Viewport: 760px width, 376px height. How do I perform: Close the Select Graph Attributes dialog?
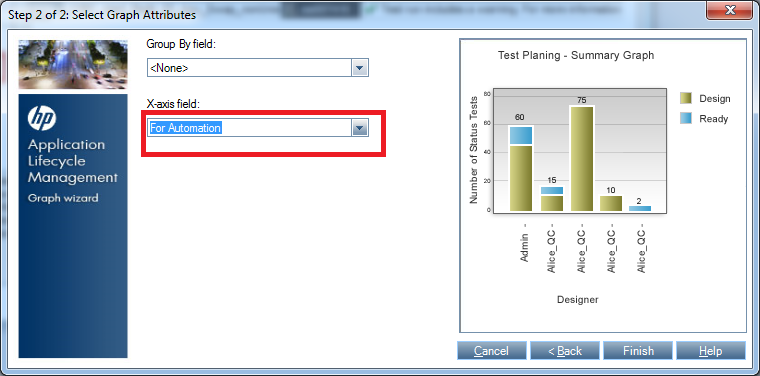tap(729, 11)
